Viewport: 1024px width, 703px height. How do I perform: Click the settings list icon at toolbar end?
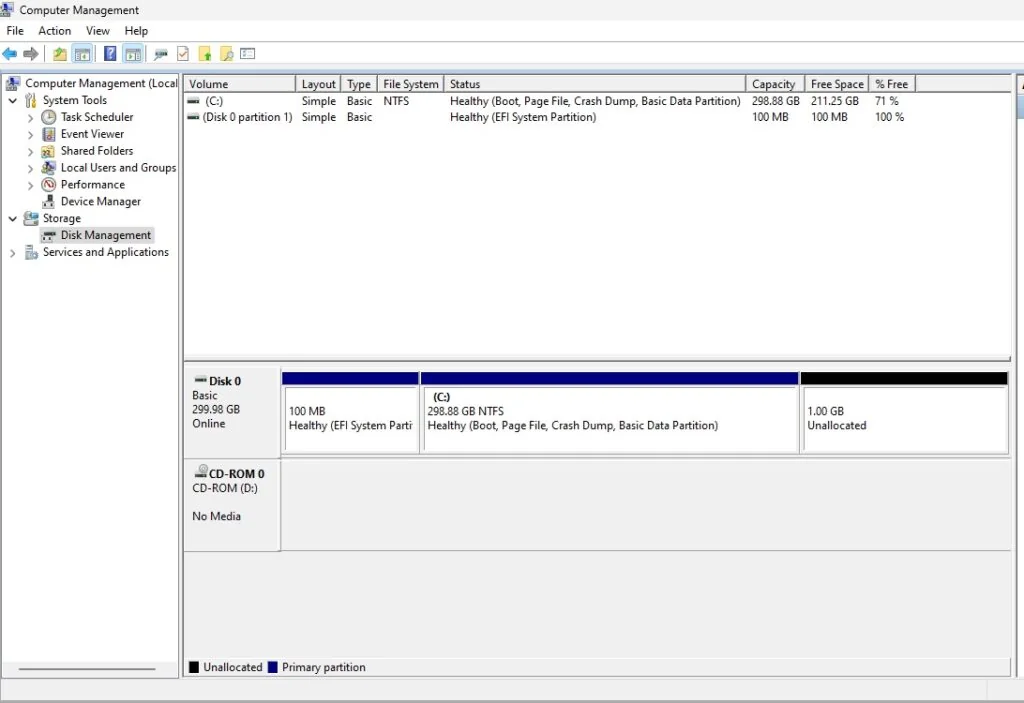pyautogui.click(x=248, y=54)
